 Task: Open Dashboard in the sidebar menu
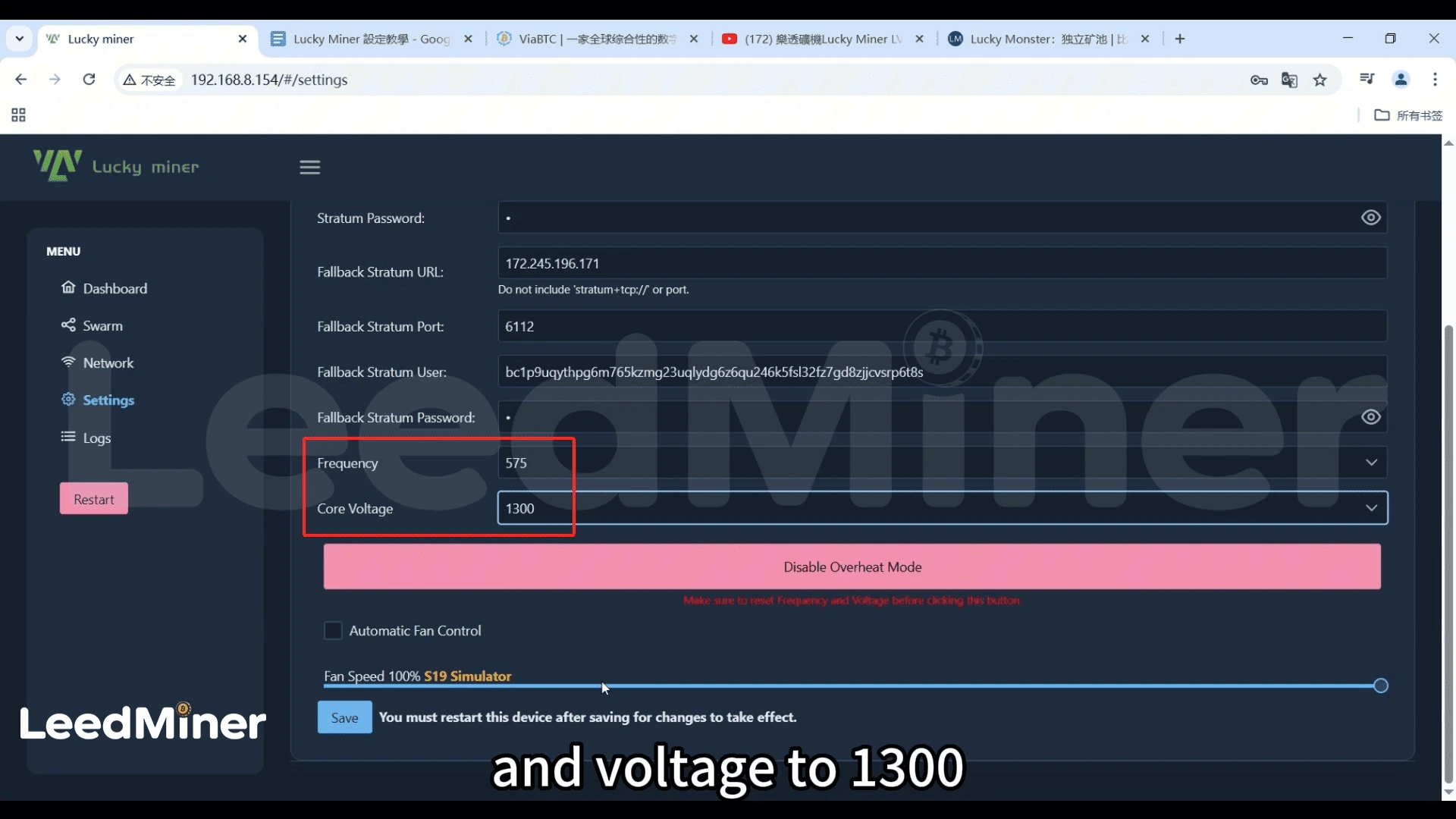coord(105,288)
